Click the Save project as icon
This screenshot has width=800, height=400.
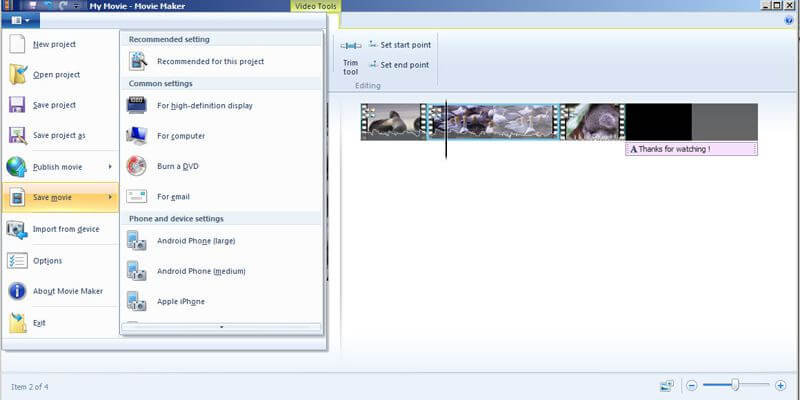point(18,135)
